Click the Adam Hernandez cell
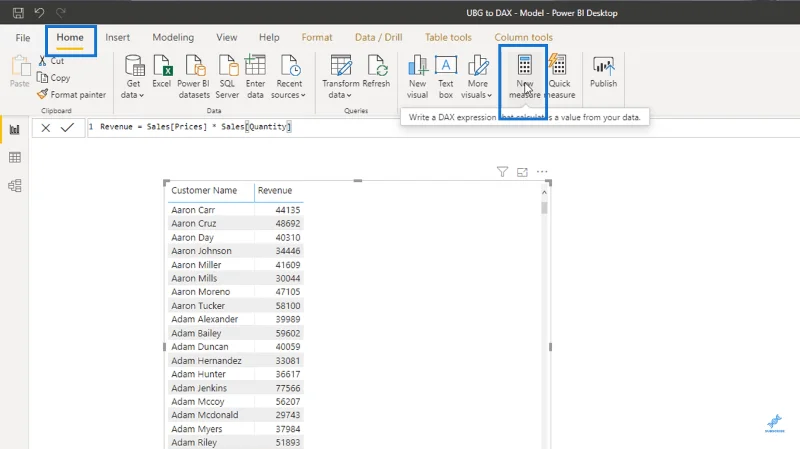 [206, 361]
